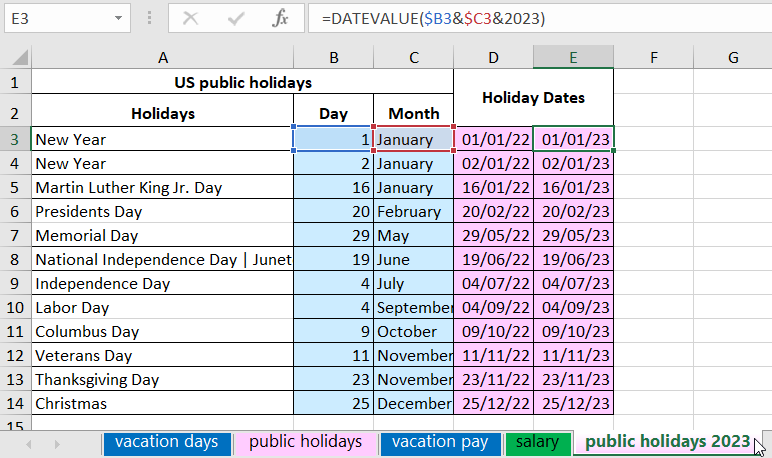Select date cell 29/05/23
The image size is (772, 458).
[574, 235]
